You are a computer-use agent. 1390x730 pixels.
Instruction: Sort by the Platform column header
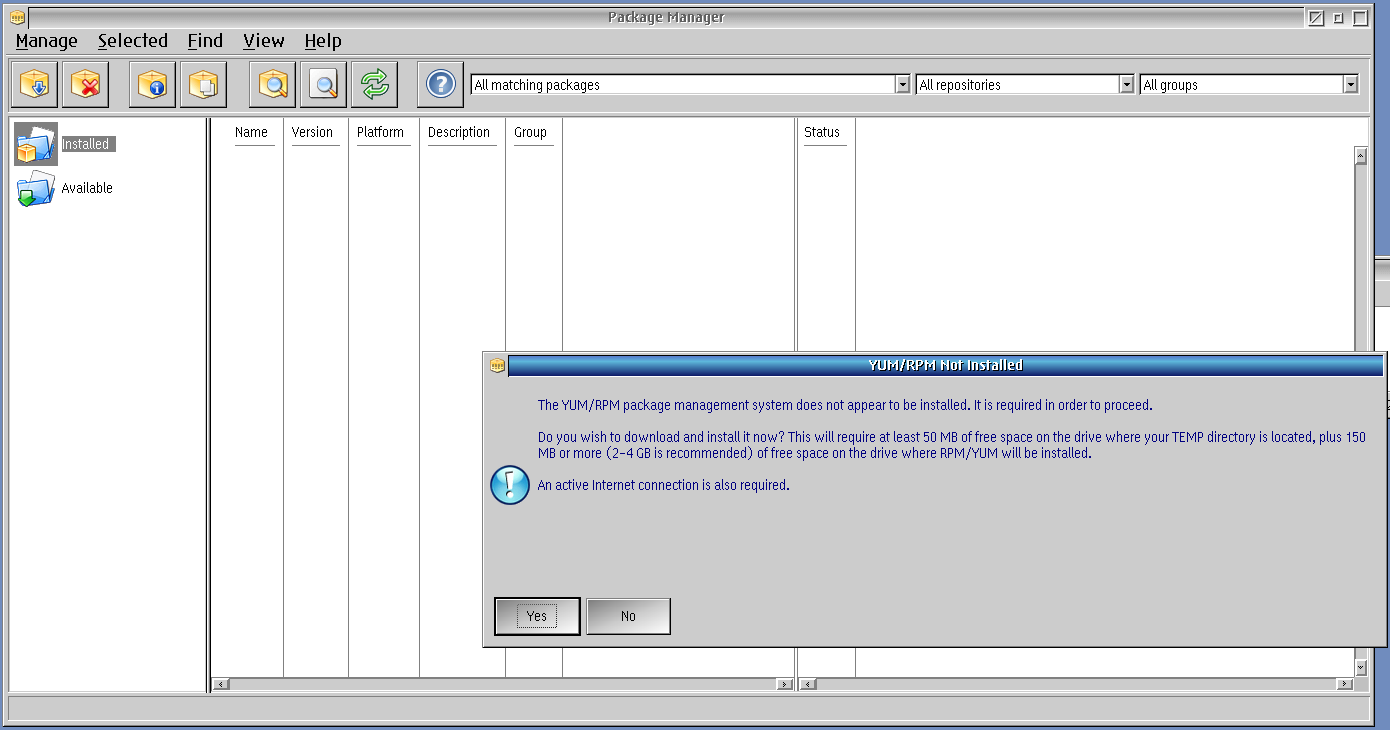380,132
